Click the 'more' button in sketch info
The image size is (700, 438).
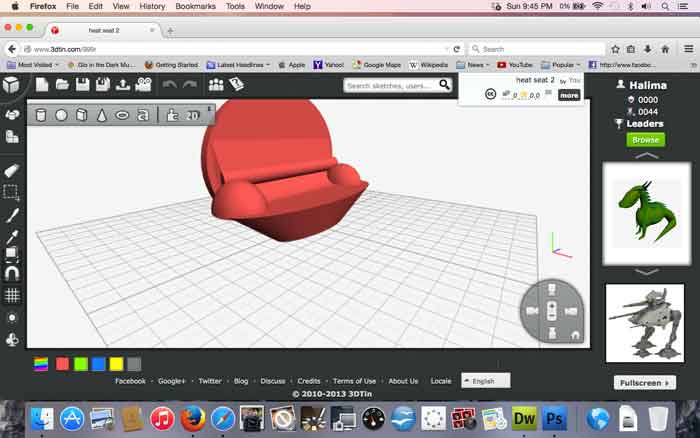(x=569, y=95)
